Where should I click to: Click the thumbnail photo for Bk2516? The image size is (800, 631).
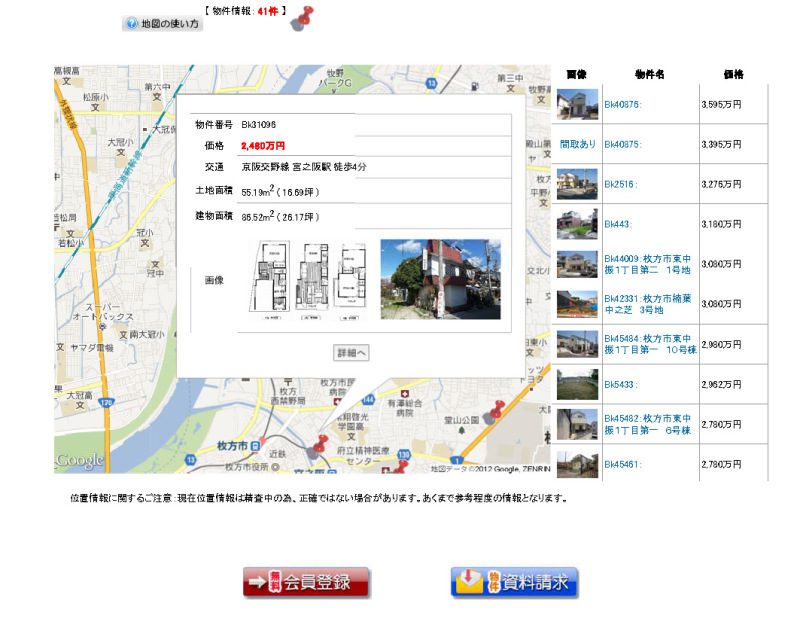tap(577, 184)
